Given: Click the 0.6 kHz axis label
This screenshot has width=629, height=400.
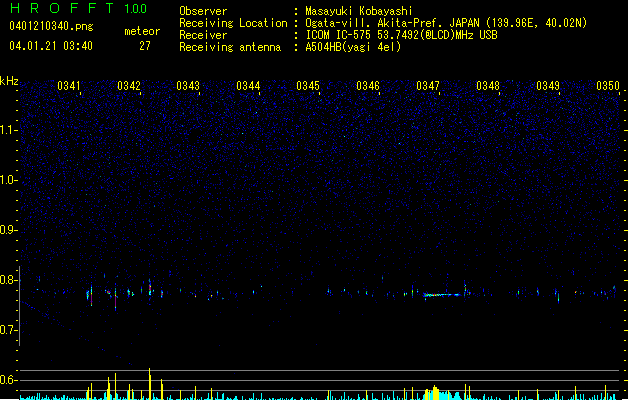Looking at the screenshot, I should click(x=9, y=380).
